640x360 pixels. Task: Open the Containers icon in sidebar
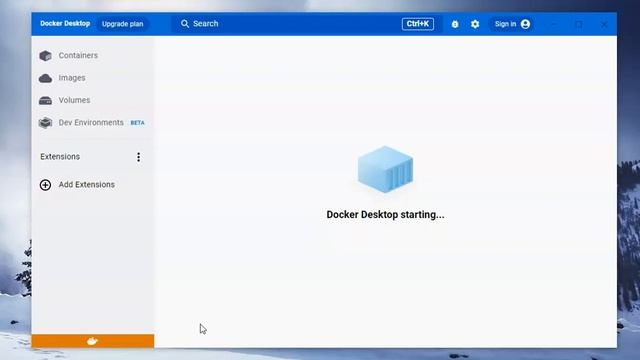point(45,56)
